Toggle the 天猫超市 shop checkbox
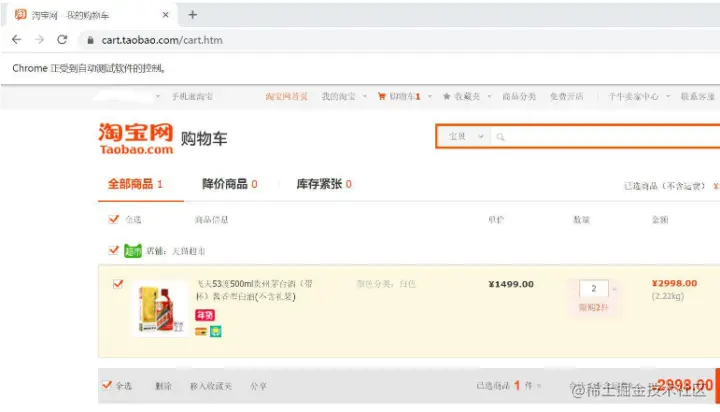The width and height of the screenshot is (720, 412). 114,250
